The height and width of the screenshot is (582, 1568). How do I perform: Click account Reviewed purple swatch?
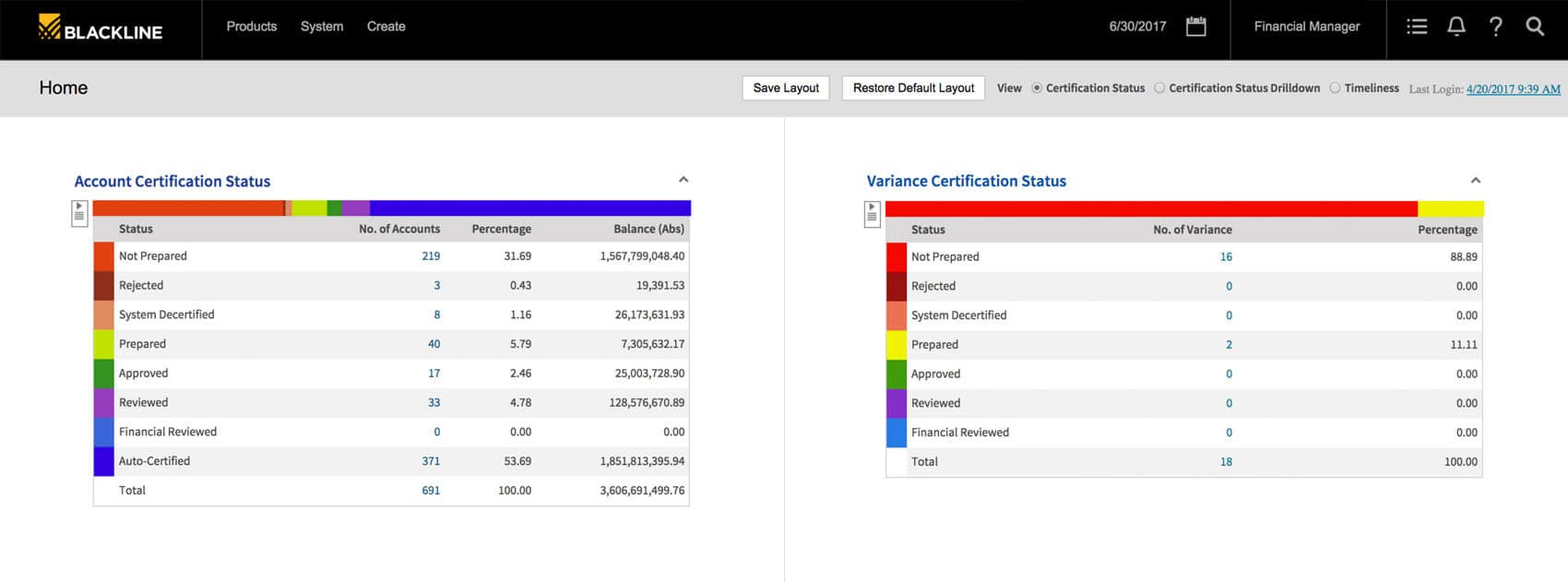(103, 403)
